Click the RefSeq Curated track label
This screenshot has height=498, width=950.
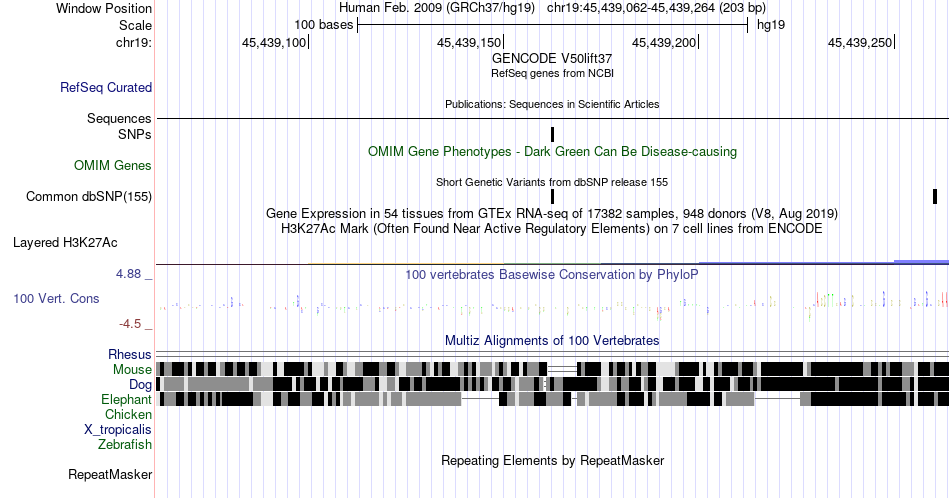(105, 88)
